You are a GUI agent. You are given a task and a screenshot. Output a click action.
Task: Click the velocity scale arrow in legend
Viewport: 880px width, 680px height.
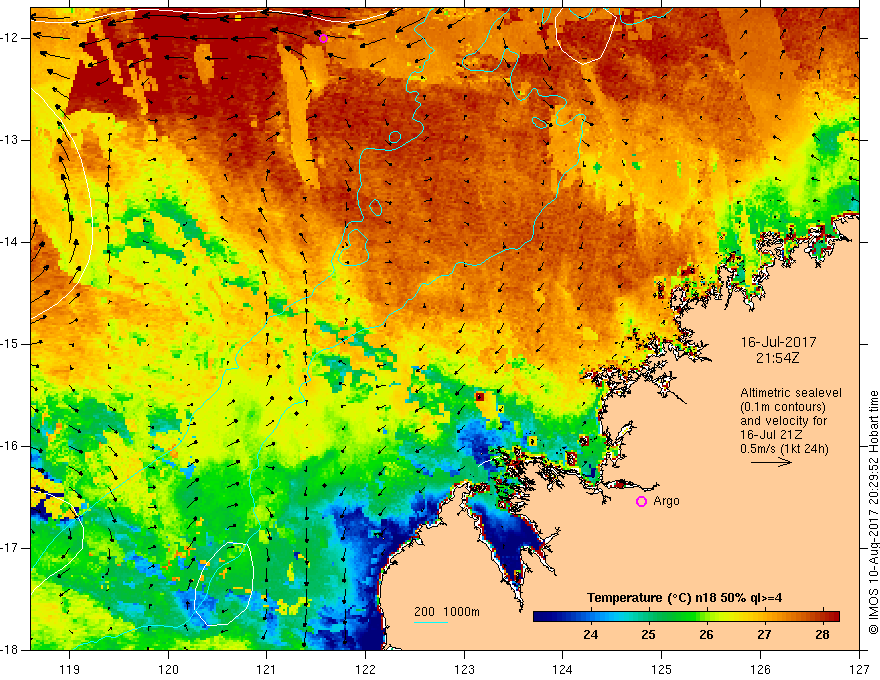click(x=772, y=462)
